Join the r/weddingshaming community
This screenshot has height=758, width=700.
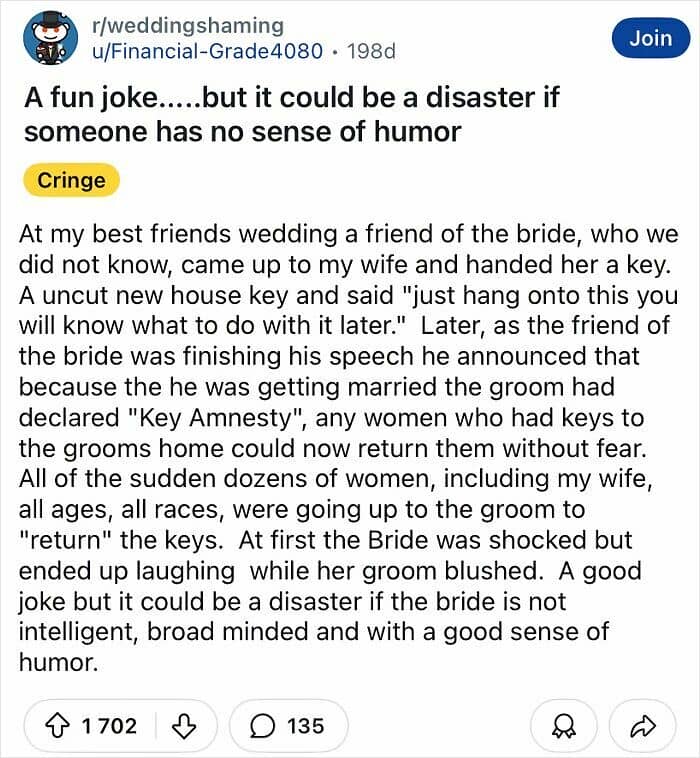[651, 38]
